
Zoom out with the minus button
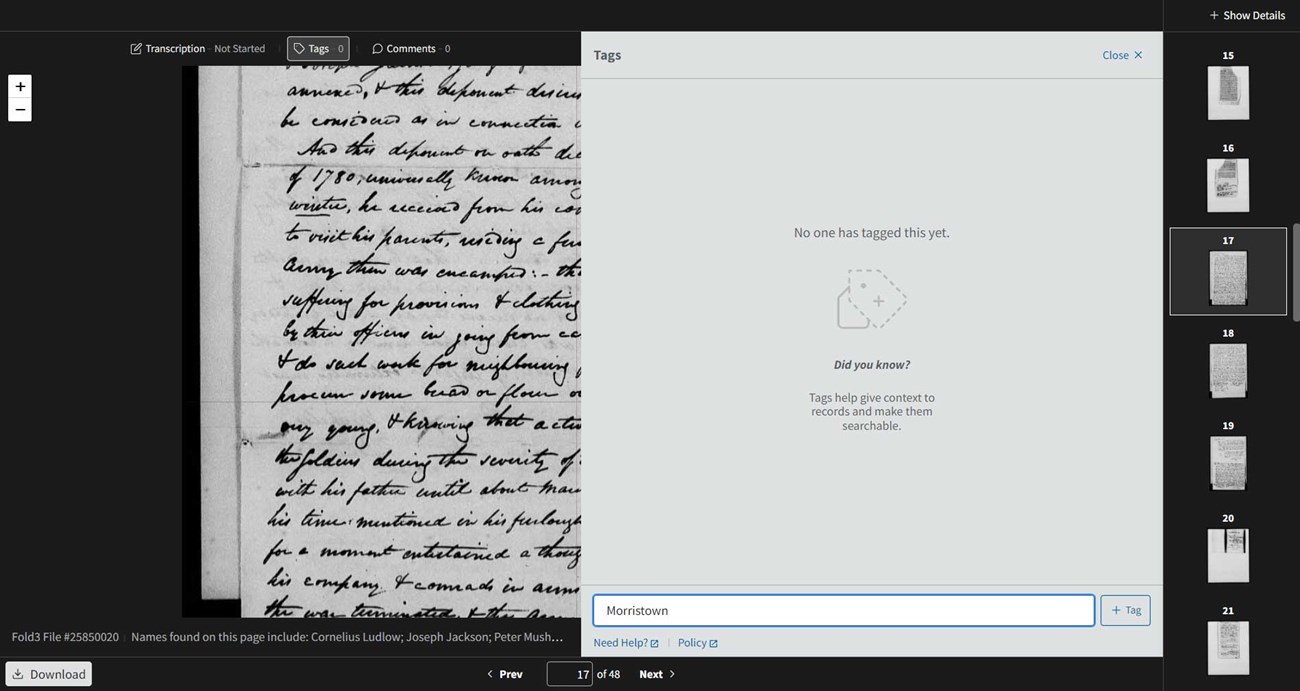pos(20,110)
